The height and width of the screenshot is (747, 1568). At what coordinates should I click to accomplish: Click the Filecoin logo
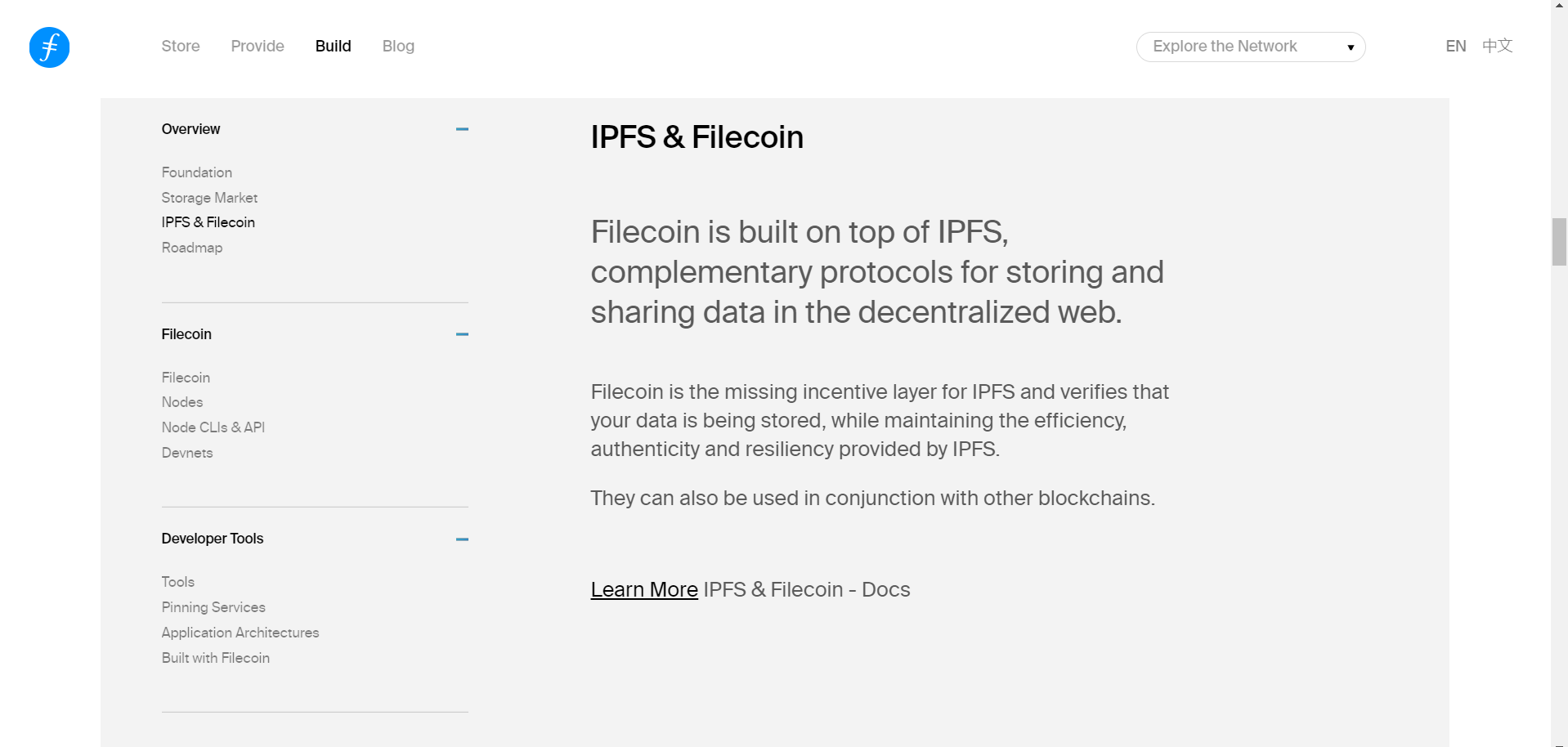(48, 47)
